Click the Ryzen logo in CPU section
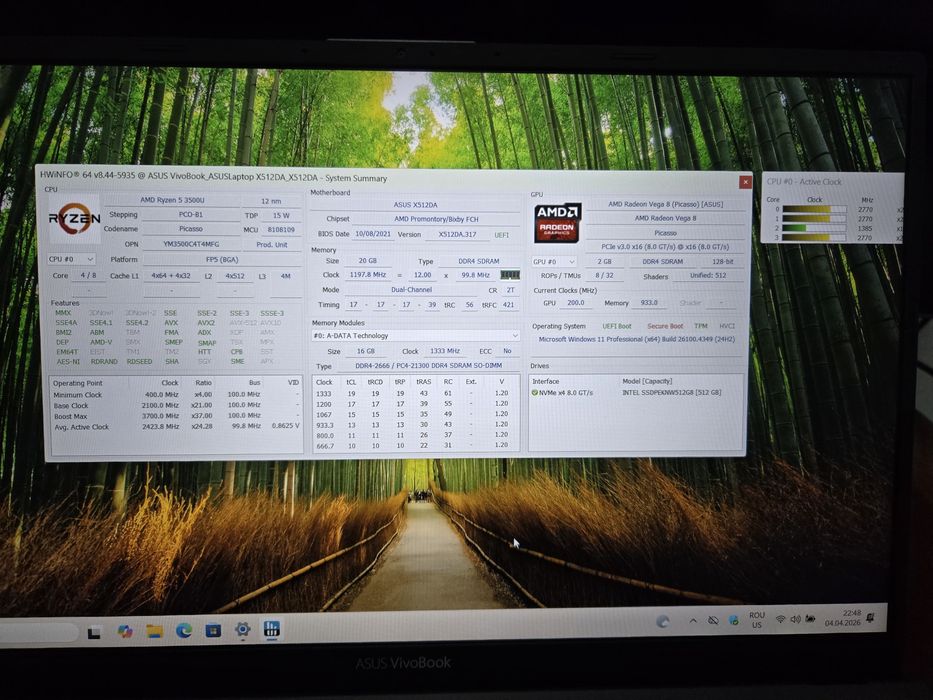The height and width of the screenshot is (700, 933). 74,220
